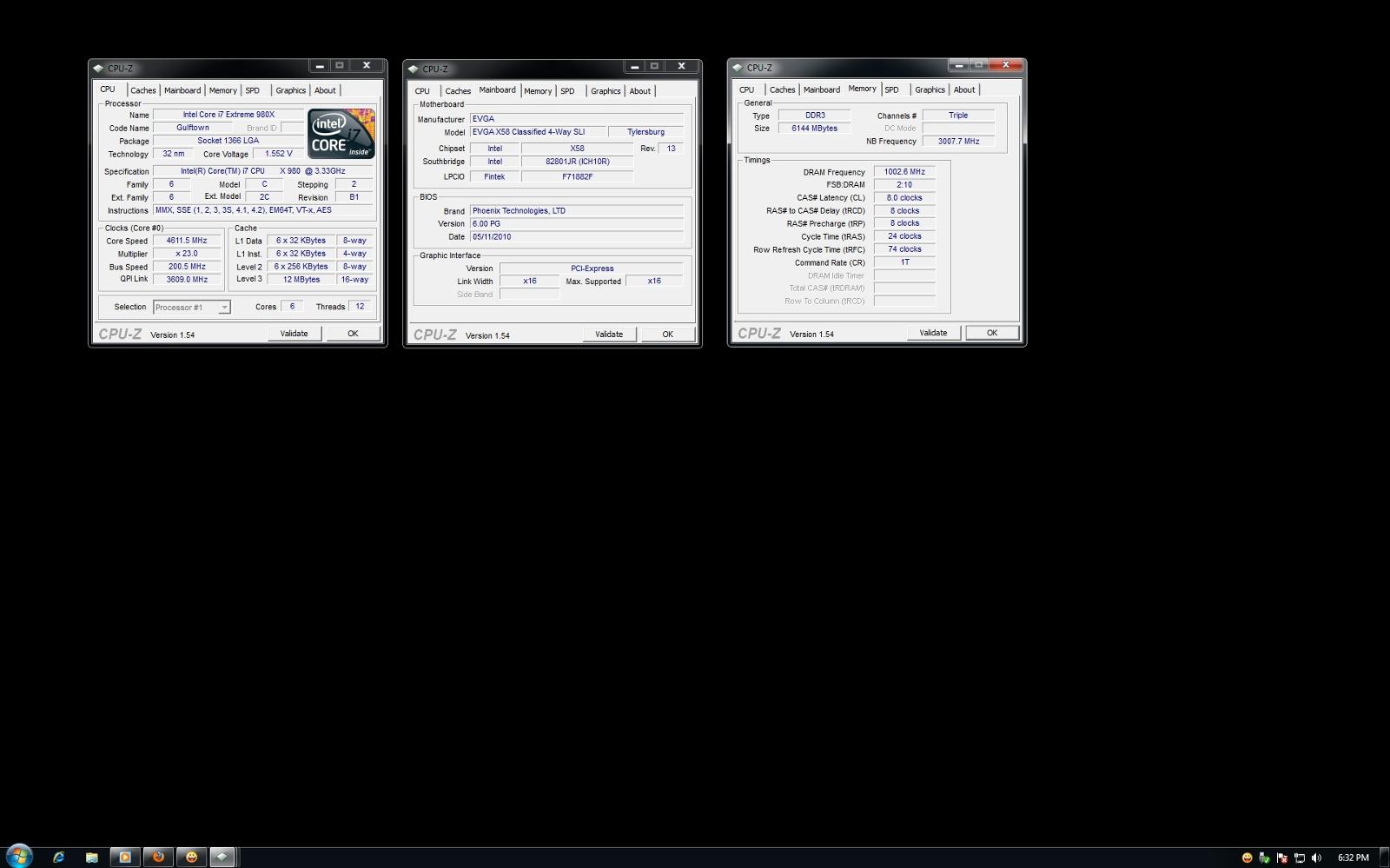Open Yahoo Messenger smiley taskbar button
Image resolution: width=1390 pixels, height=868 pixels.
click(191, 857)
